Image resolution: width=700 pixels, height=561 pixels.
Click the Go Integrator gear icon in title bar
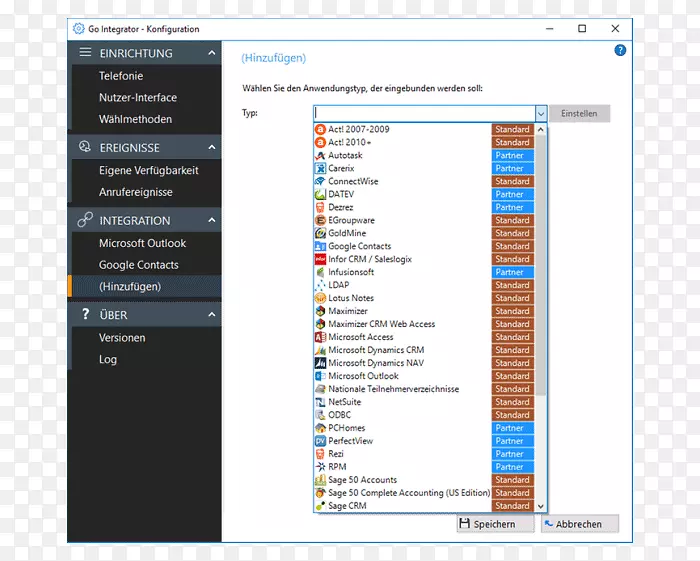pyautogui.click(x=79, y=29)
